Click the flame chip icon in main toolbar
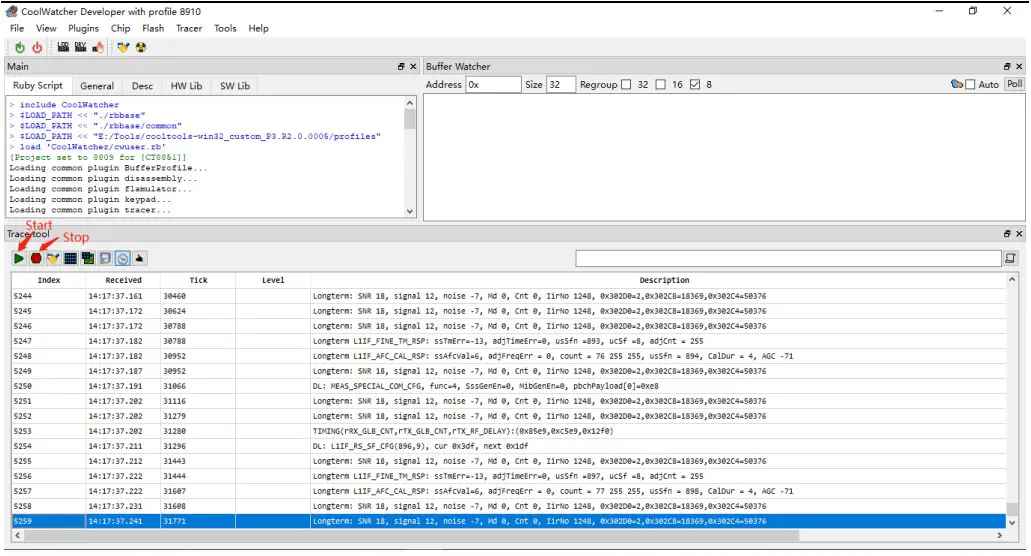The image size is (1031, 556). point(98,47)
